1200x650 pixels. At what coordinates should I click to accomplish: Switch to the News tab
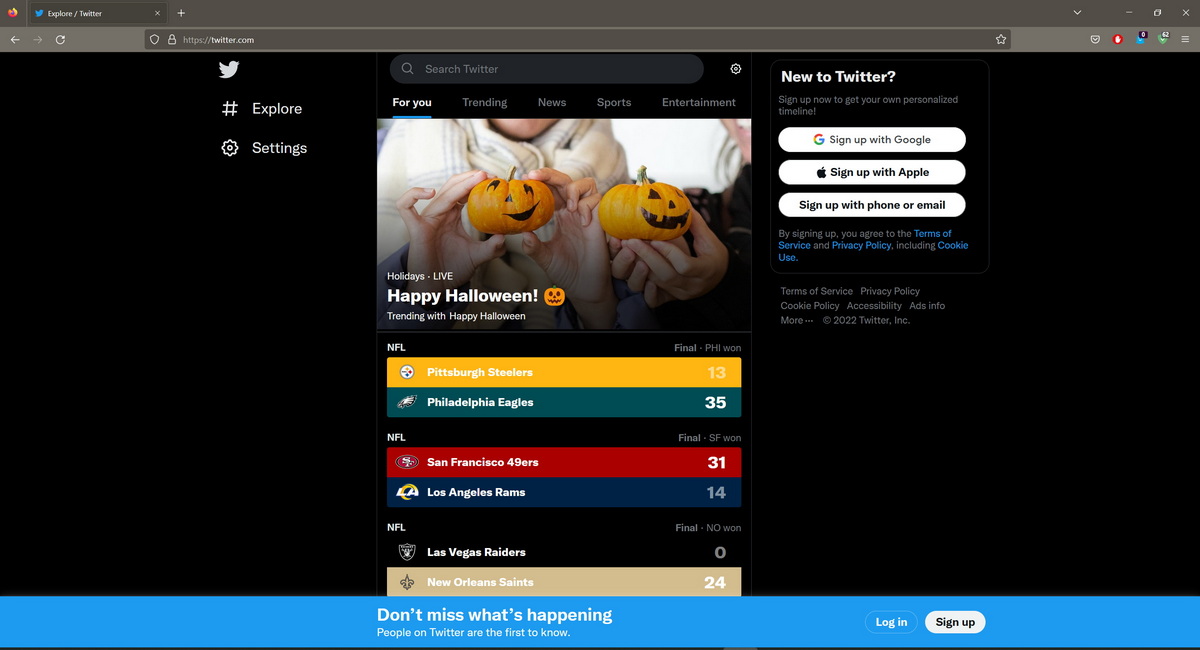[x=552, y=102]
